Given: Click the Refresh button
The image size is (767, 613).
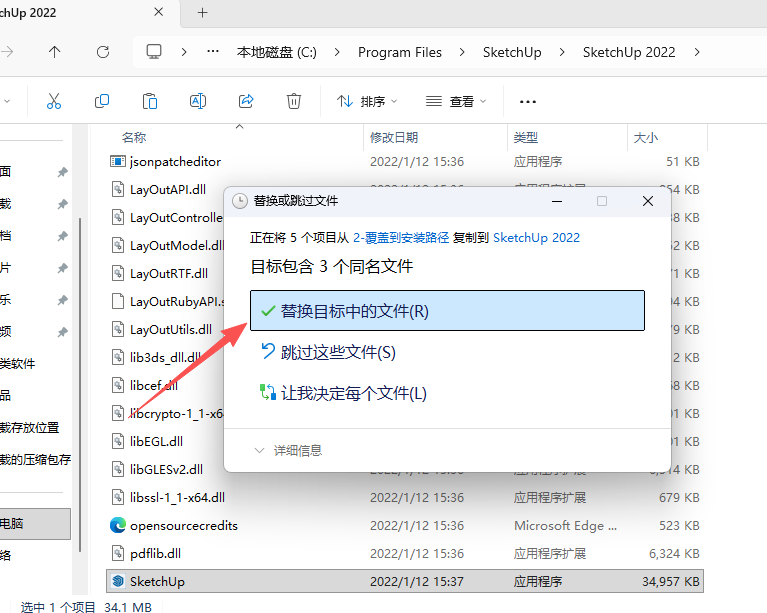Looking at the screenshot, I should point(103,52).
